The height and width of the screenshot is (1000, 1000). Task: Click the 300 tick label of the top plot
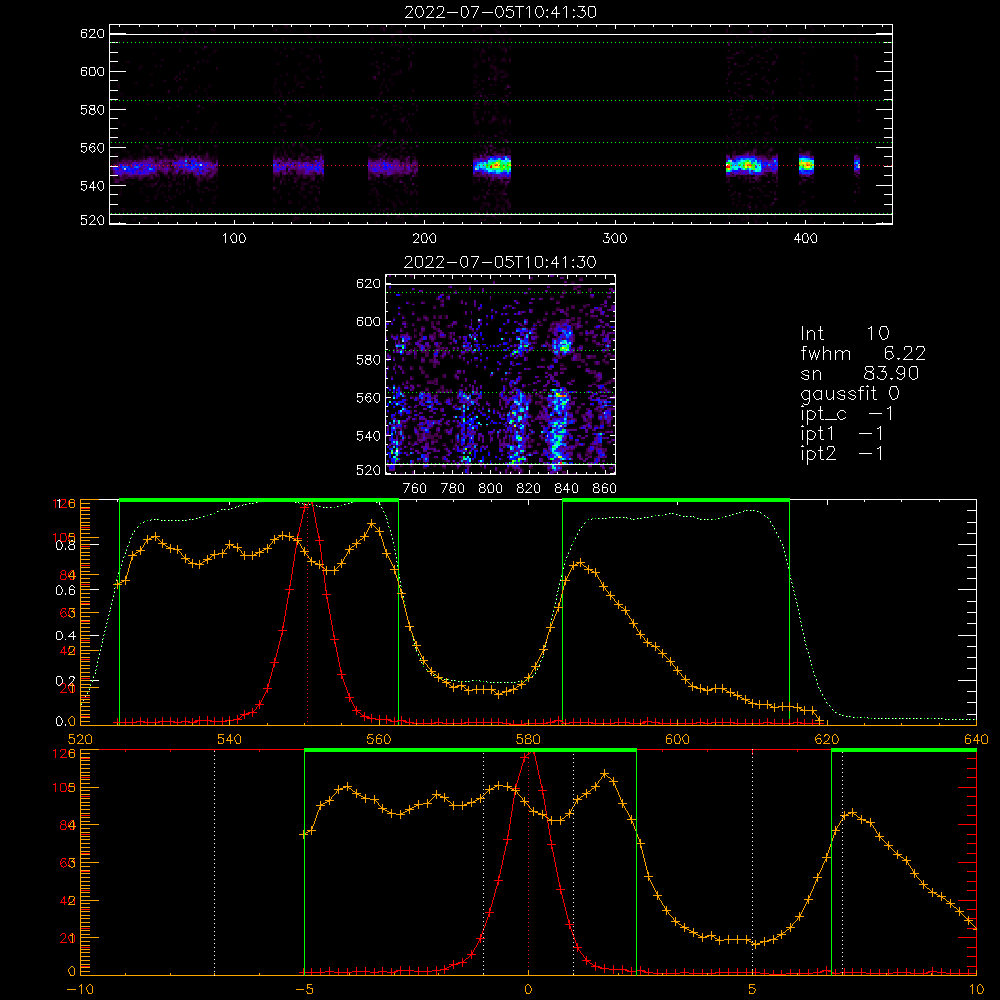(614, 239)
